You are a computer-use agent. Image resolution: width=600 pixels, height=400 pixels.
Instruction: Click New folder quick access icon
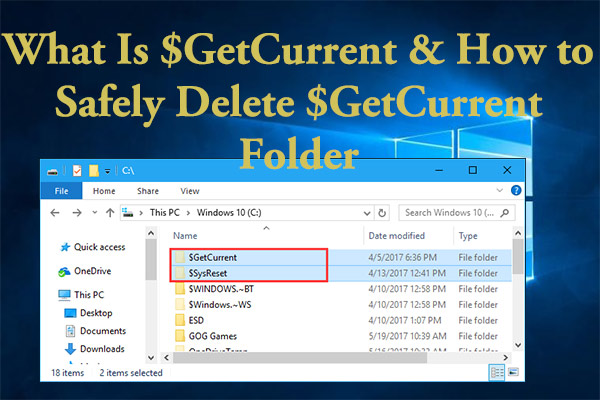pos(94,171)
